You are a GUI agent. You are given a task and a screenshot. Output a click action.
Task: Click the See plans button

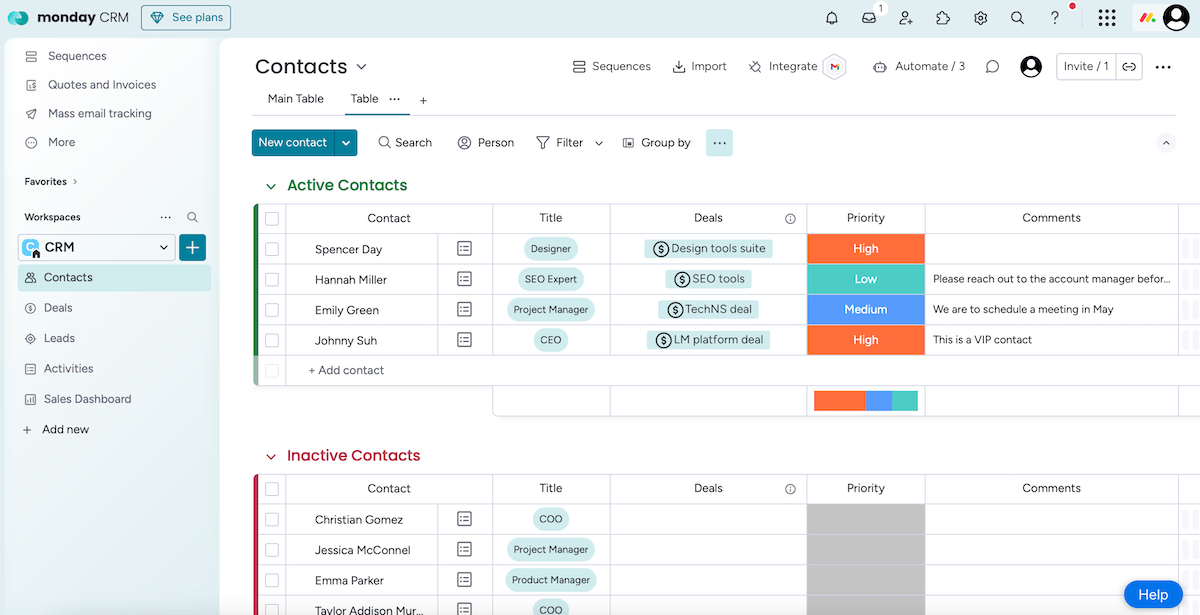point(186,17)
